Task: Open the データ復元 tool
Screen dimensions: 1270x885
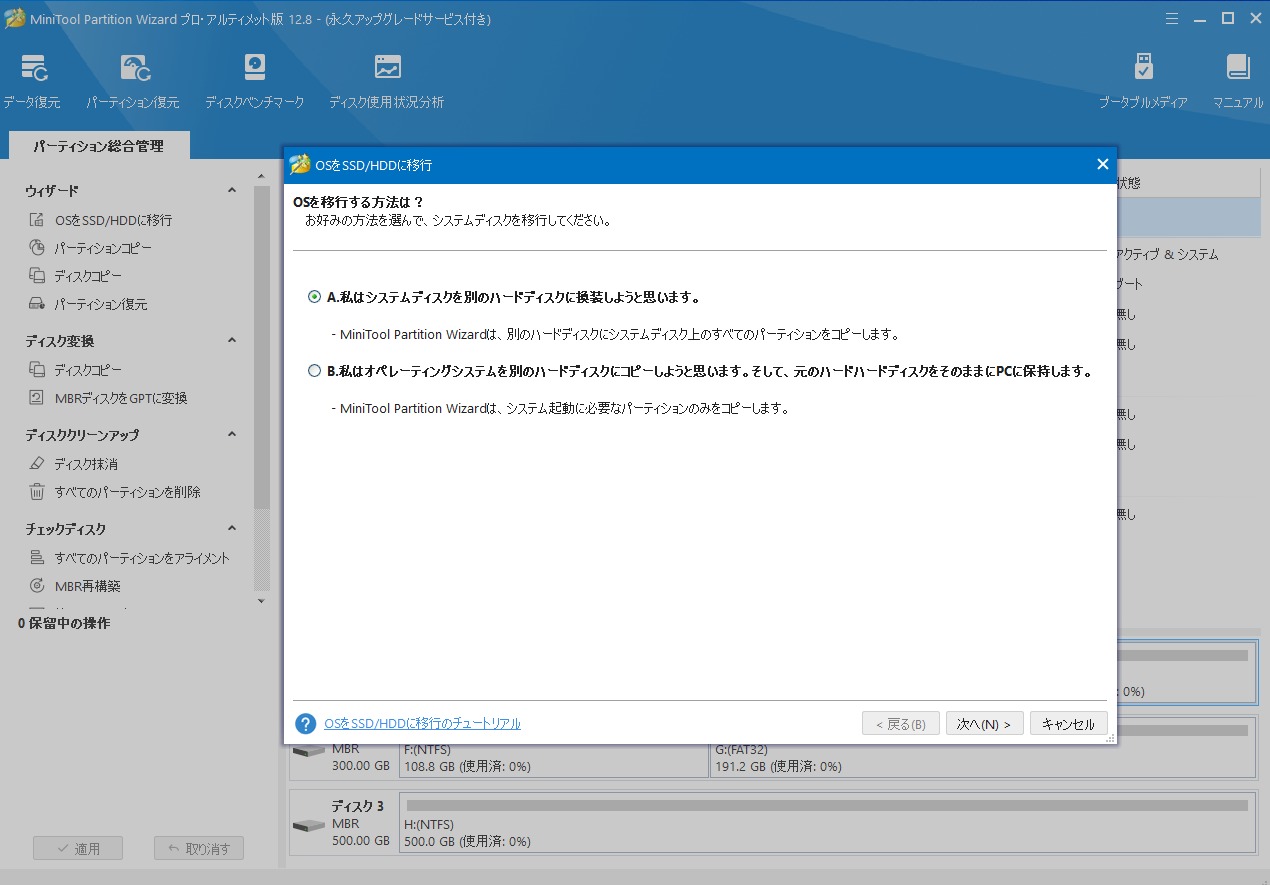Action: pyautogui.click(x=33, y=80)
